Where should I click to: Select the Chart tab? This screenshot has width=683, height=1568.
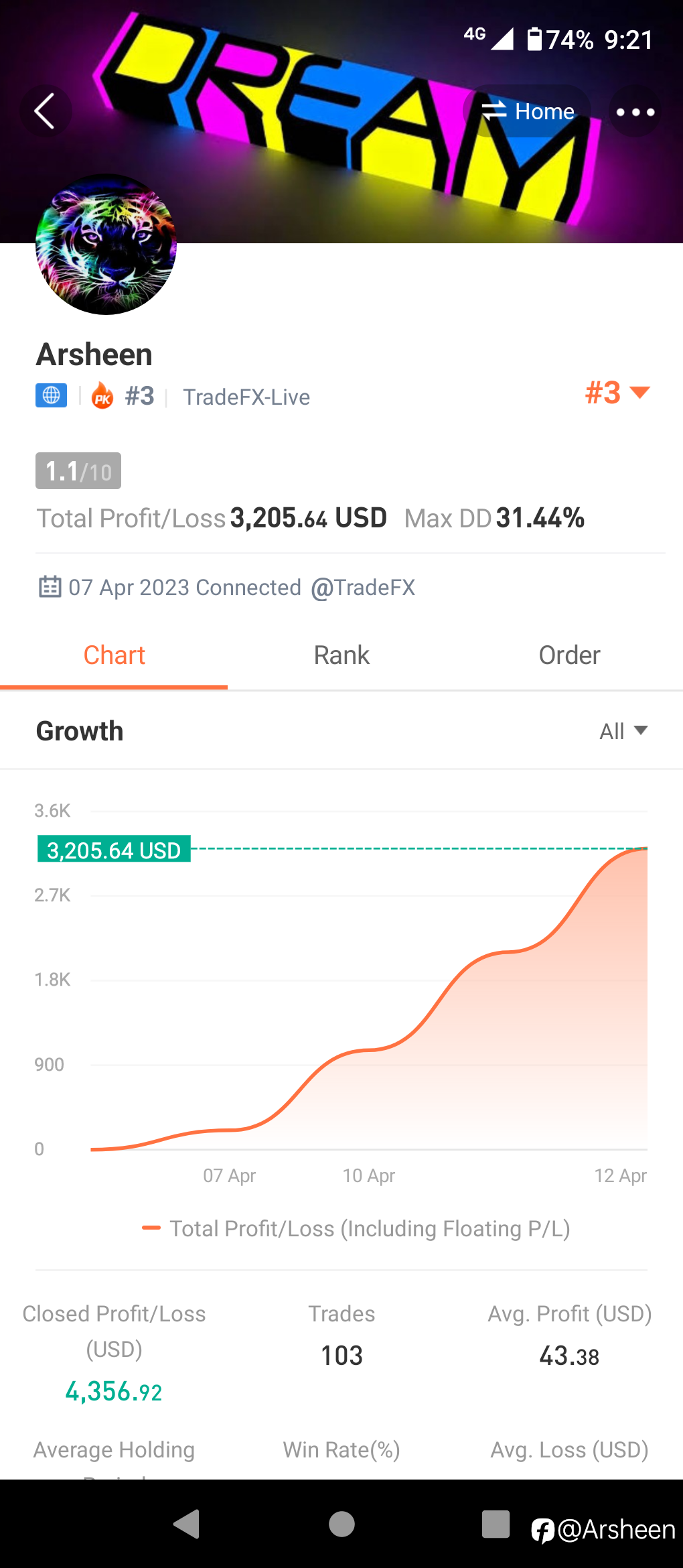pyautogui.click(x=114, y=655)
